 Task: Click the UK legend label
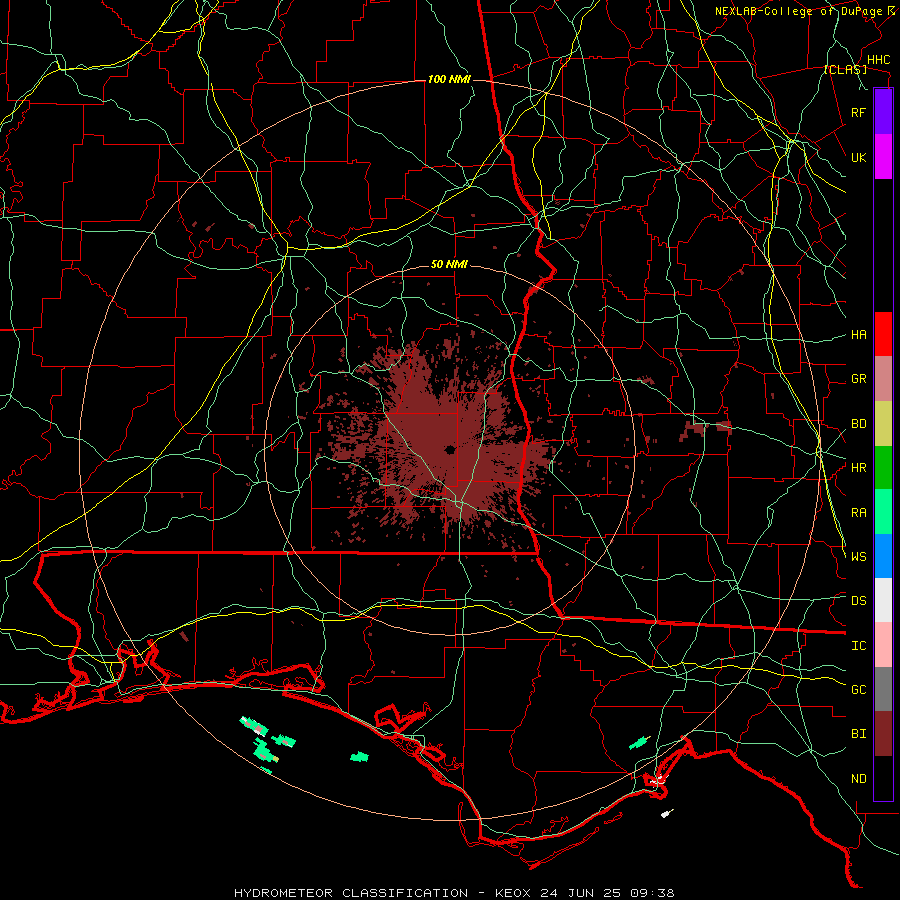coord(858,157)
